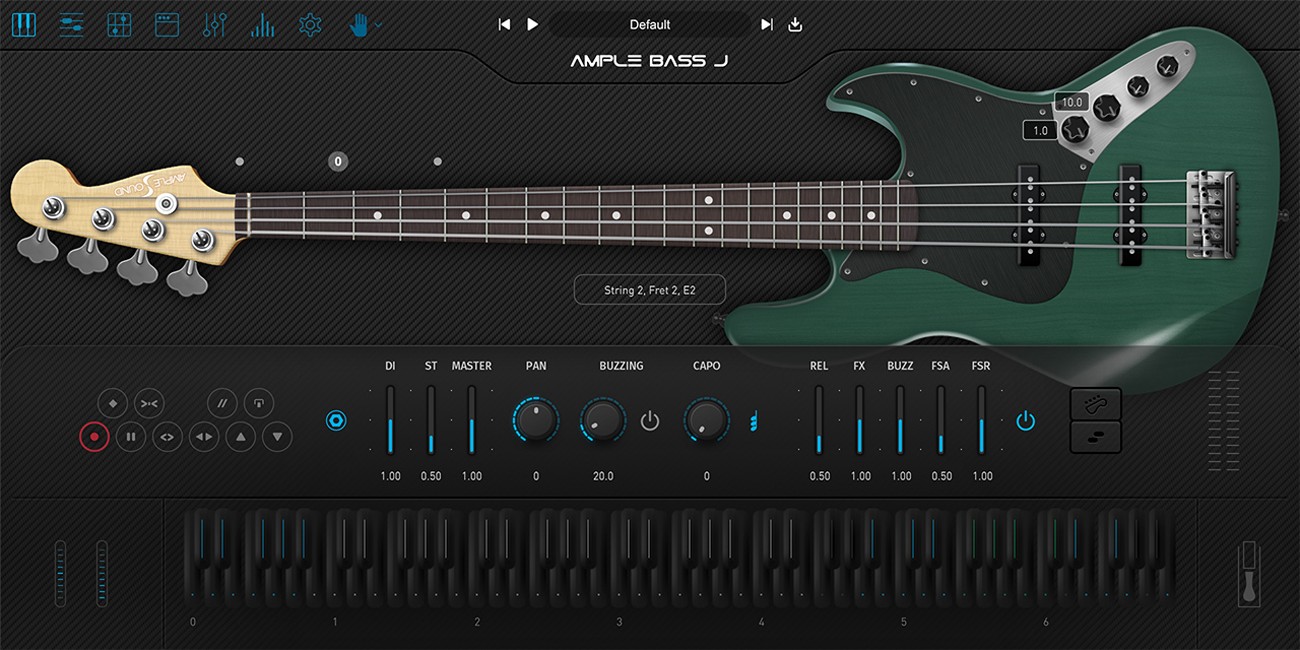The image size is (1300, 650).
Task: Open the FX effects panel
Action: pyautogui.click(x=215, y=24)
